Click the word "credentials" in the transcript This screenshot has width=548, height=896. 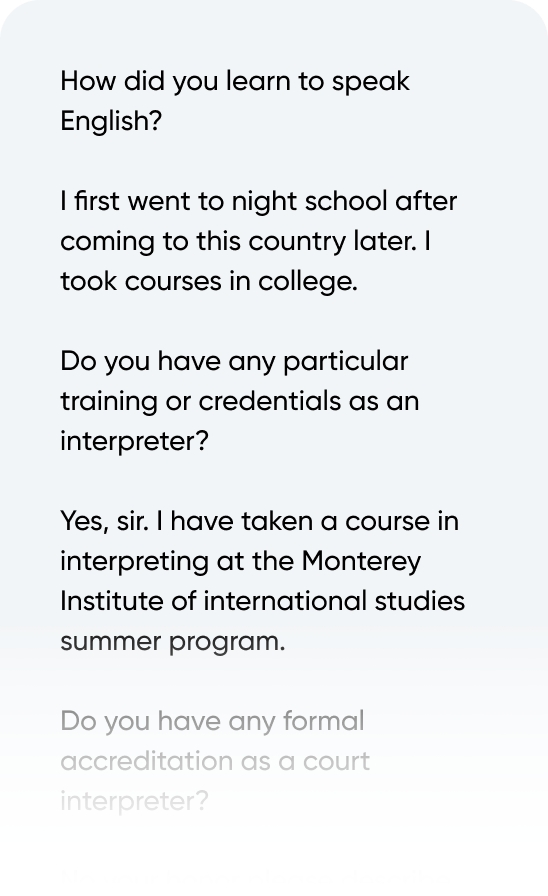point(270,402)
